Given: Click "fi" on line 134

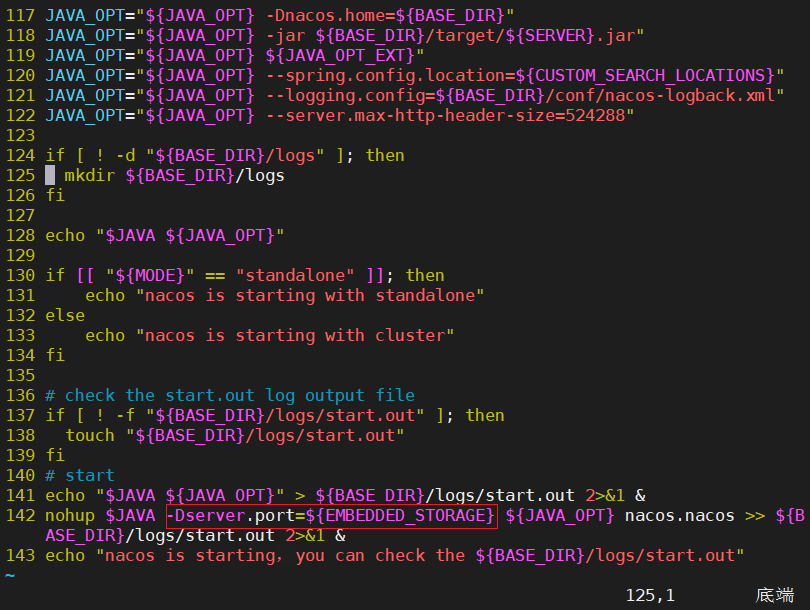Looking at the screenshot, I should [55, 355].
